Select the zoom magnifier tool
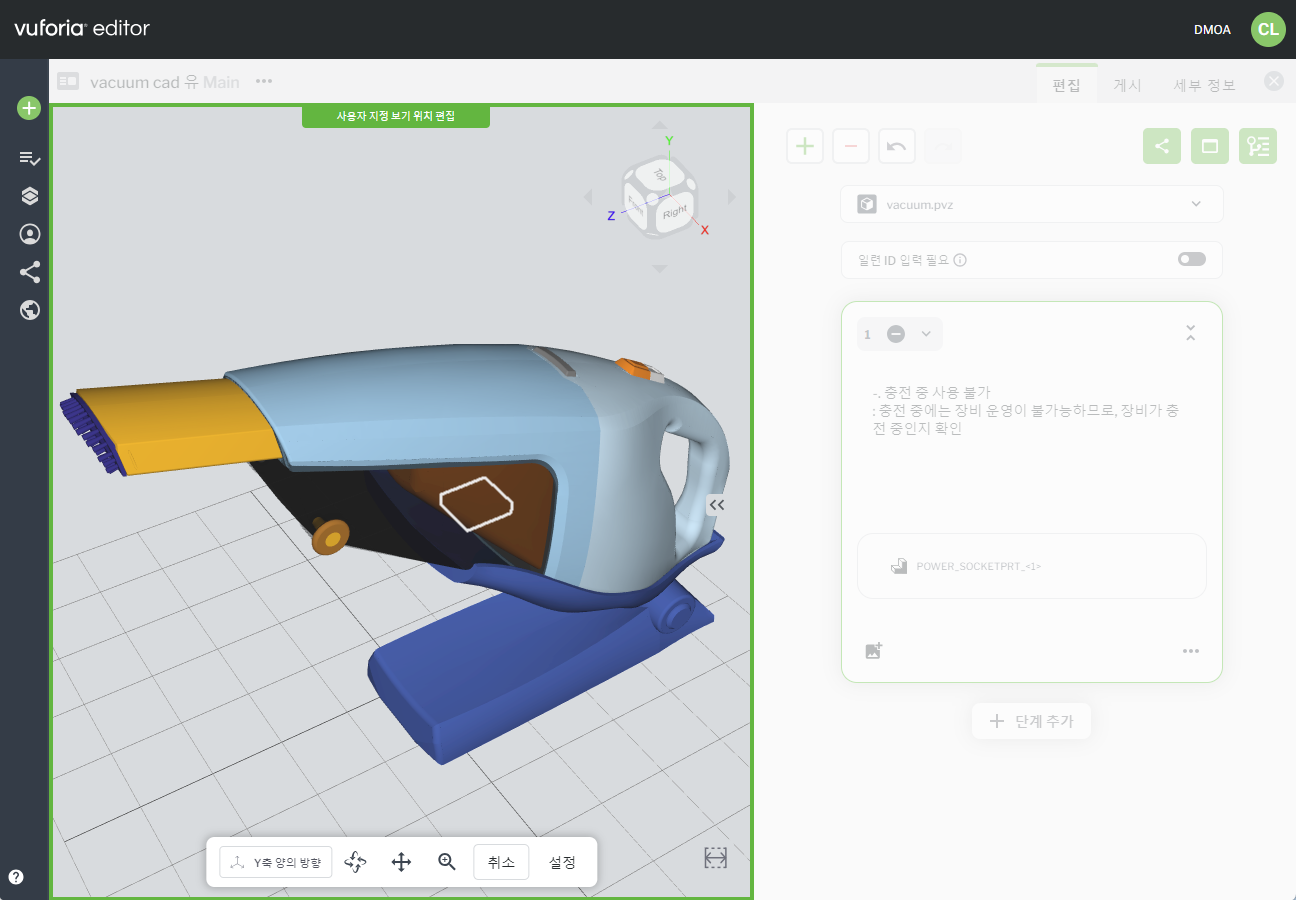 447,862
